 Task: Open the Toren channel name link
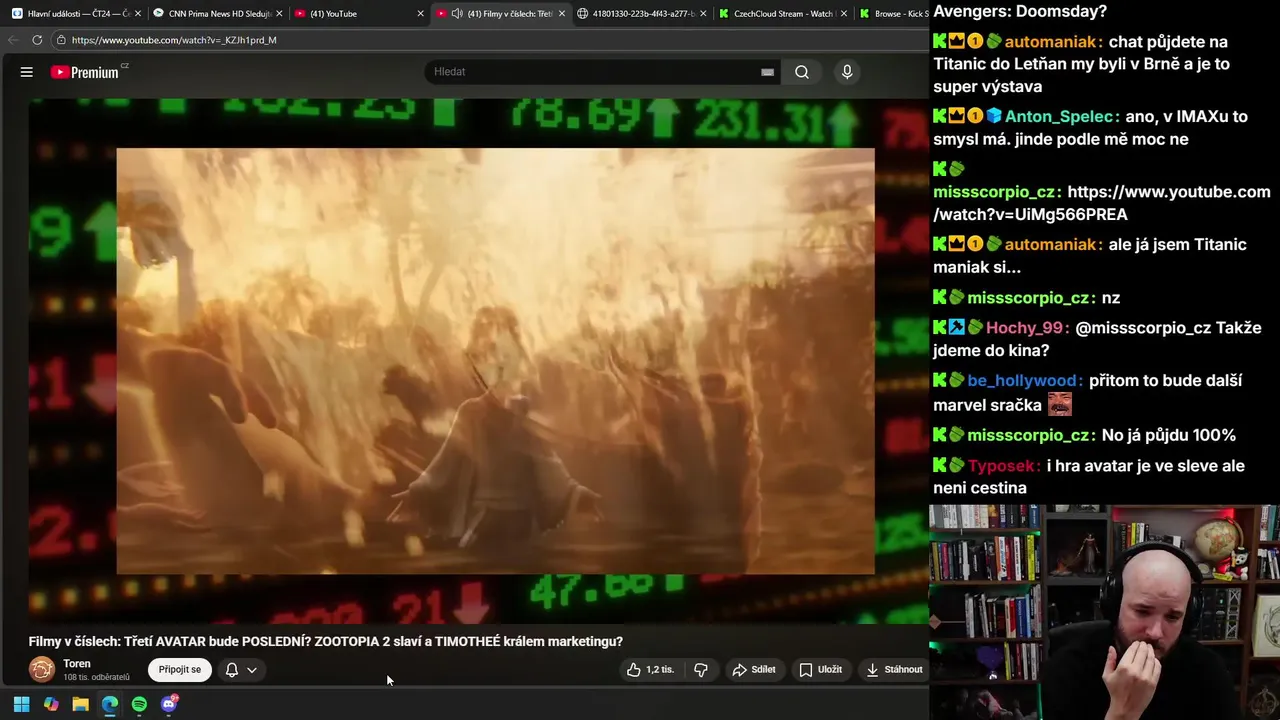[77, 664]
